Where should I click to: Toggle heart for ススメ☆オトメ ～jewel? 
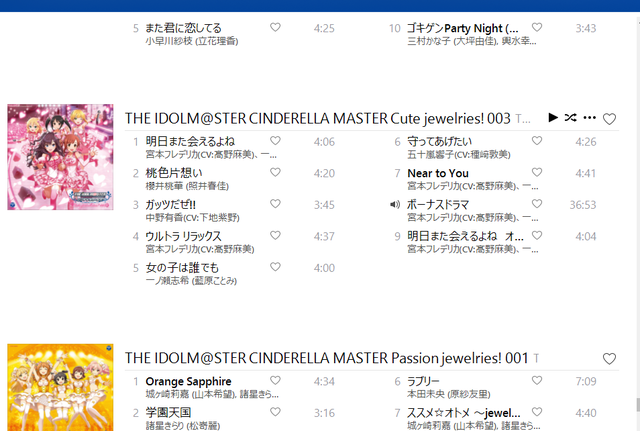click(x=537, y=411)
